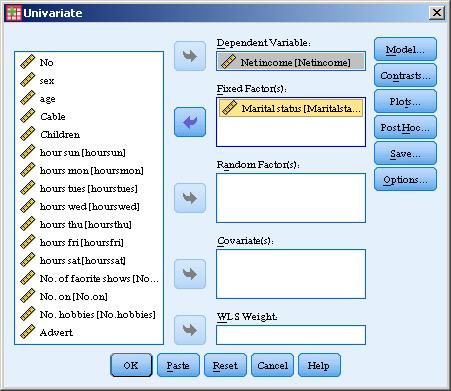Click the ruler icon next to Cable
This screenshot has height=391, width=451.
pyautogui.click(x=27, y=116)
